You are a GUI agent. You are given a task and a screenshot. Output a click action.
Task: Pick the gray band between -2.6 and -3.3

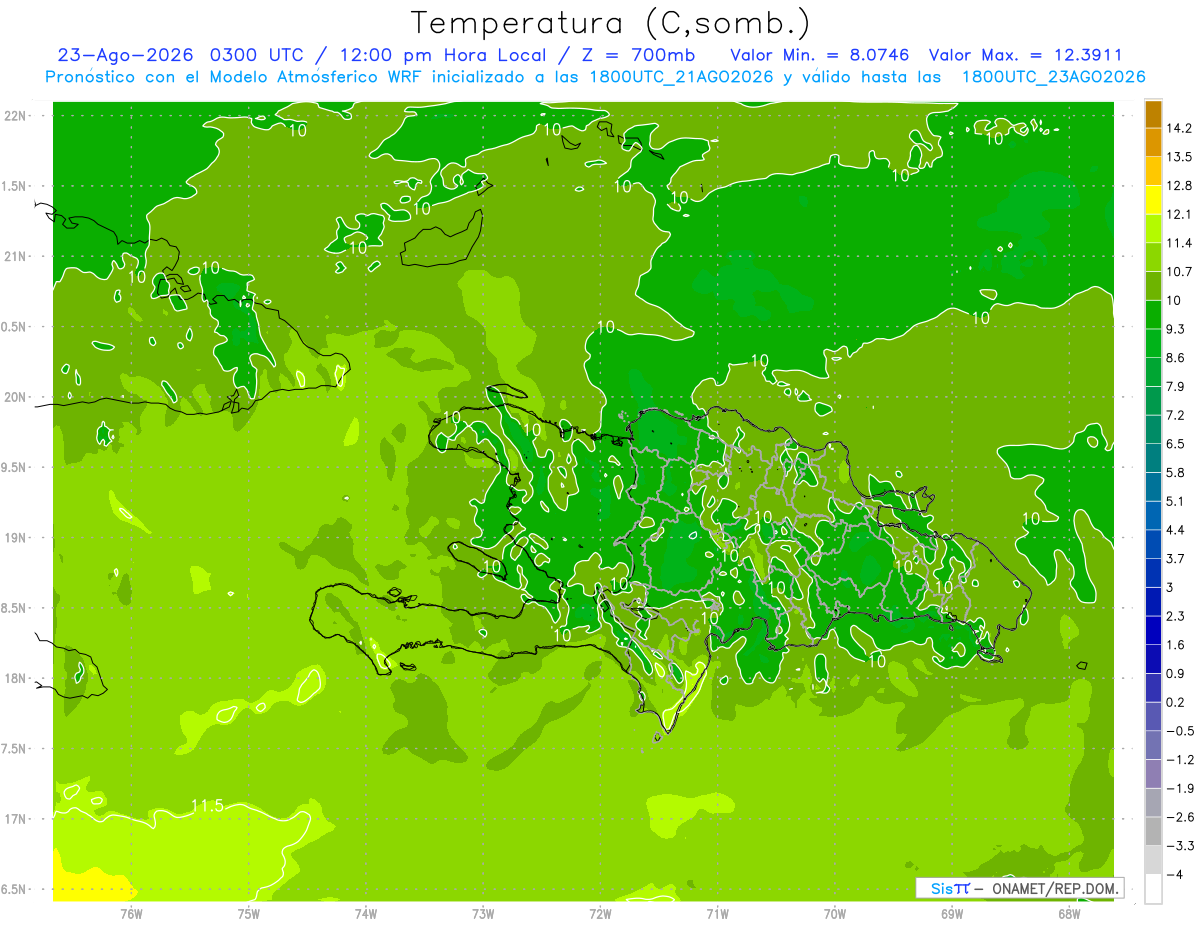pyautogui.click(x=1153, y=832)
